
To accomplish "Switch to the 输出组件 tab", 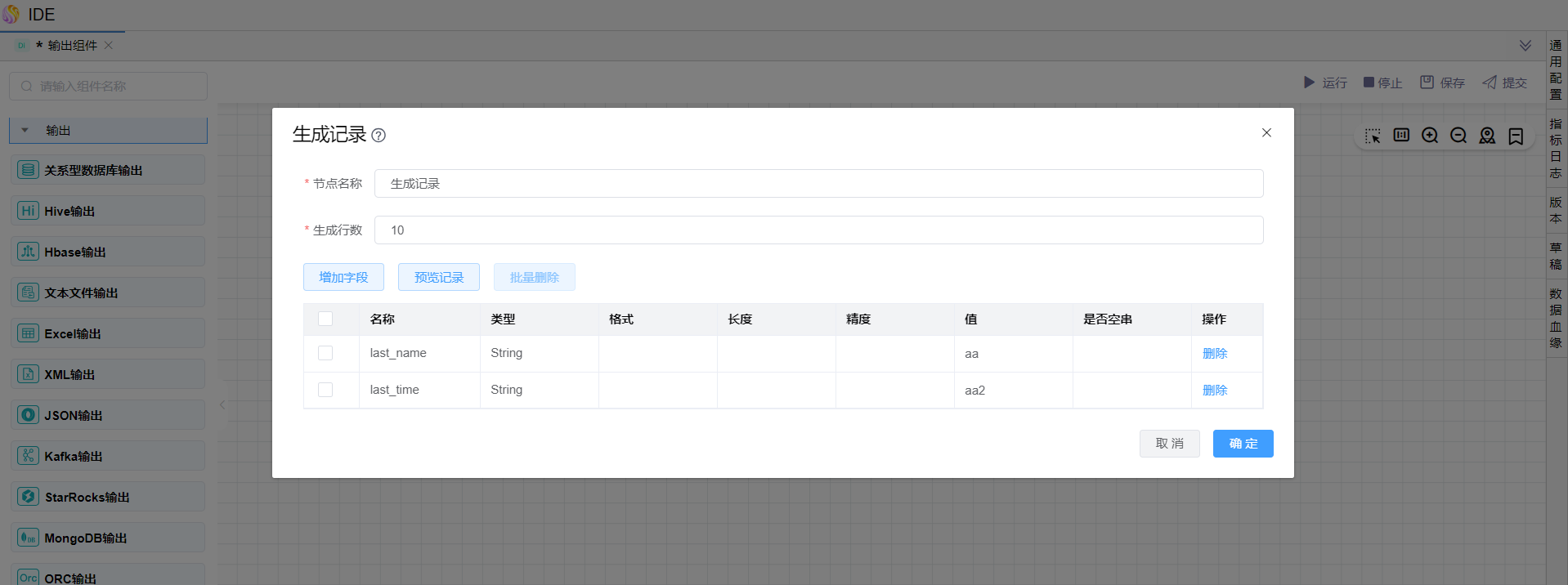I will coord(72,46).
